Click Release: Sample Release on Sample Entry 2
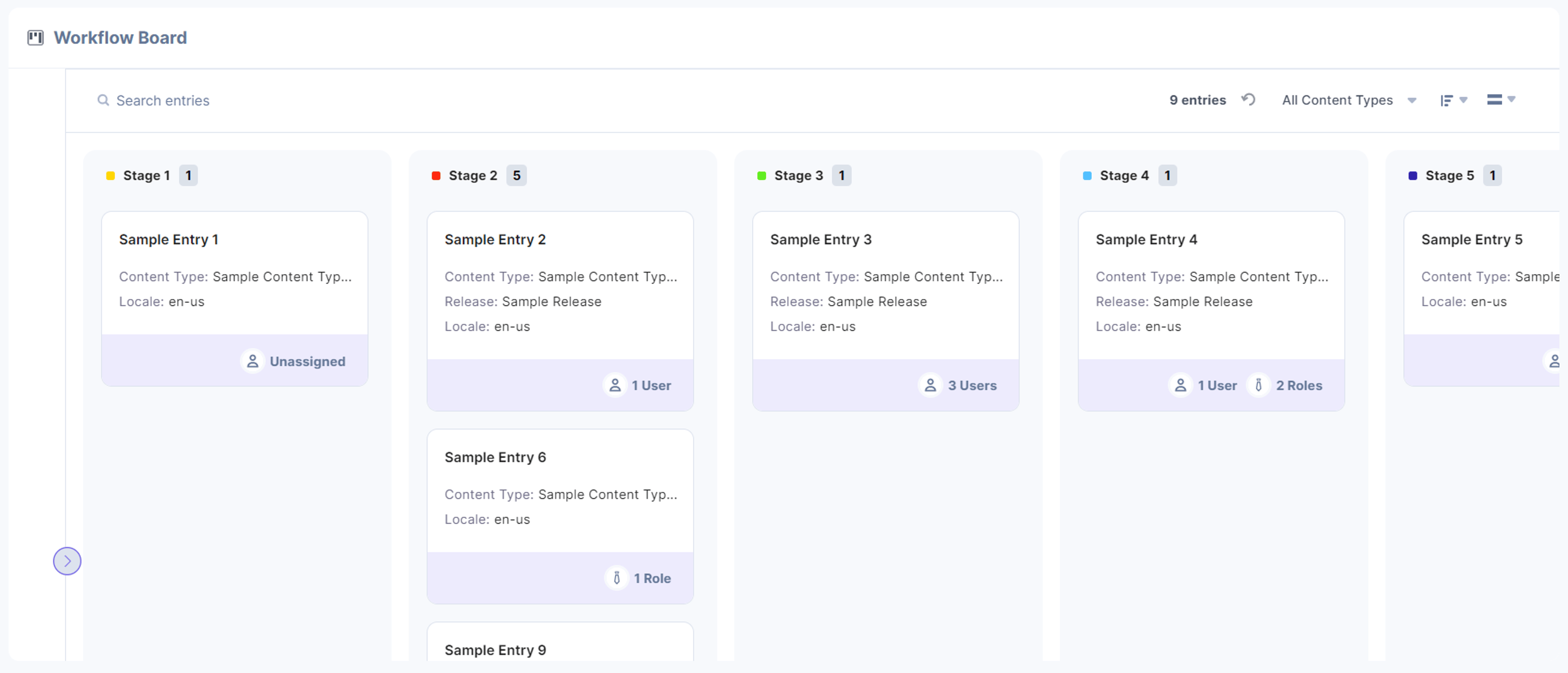Screen dimensions: 1568x673 (x=523, y=302)
